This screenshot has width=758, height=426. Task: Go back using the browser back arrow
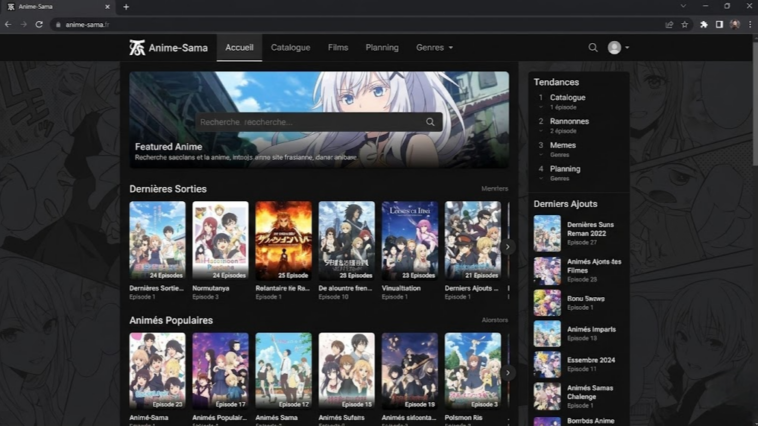[8, 24]
